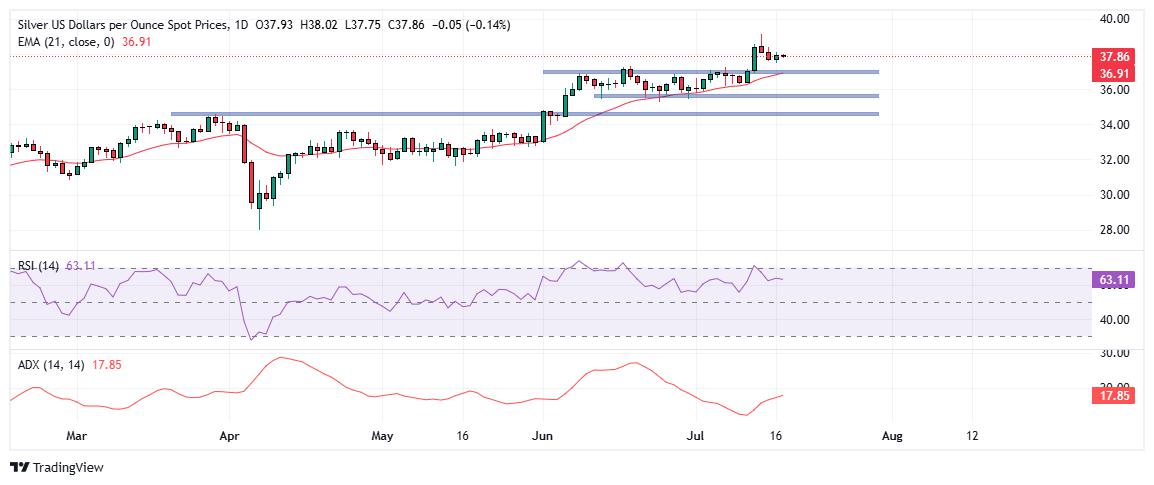Click the red 17.85 ADX value label
Screen dimensions: 1154x485
[x=1115, y=395]
